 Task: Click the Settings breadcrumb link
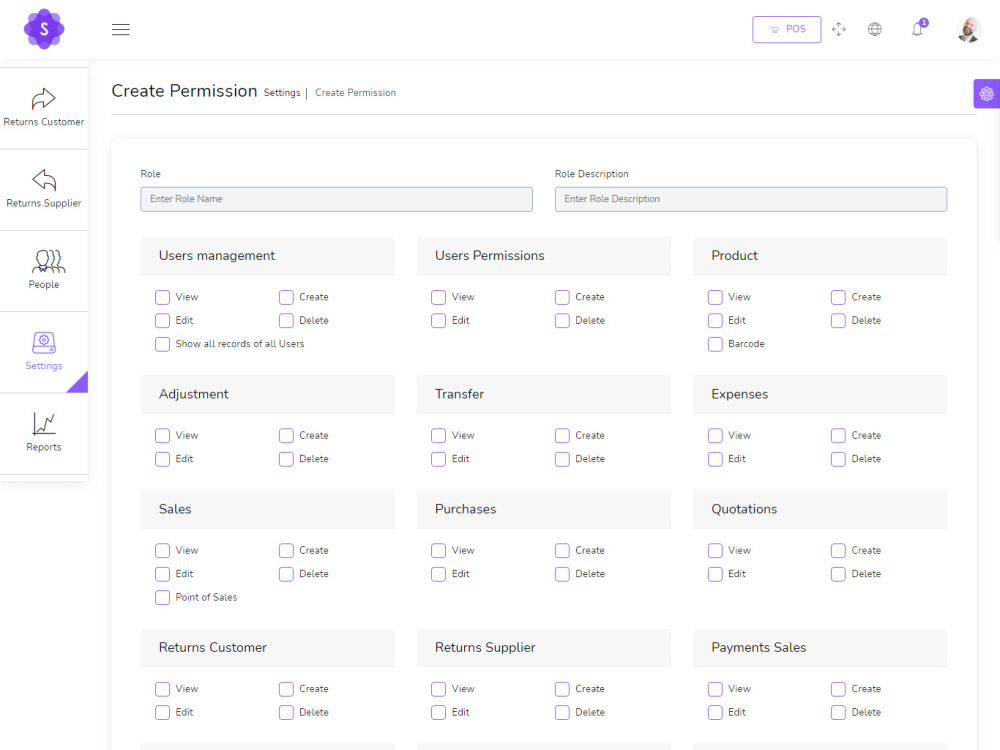point(282,92)
